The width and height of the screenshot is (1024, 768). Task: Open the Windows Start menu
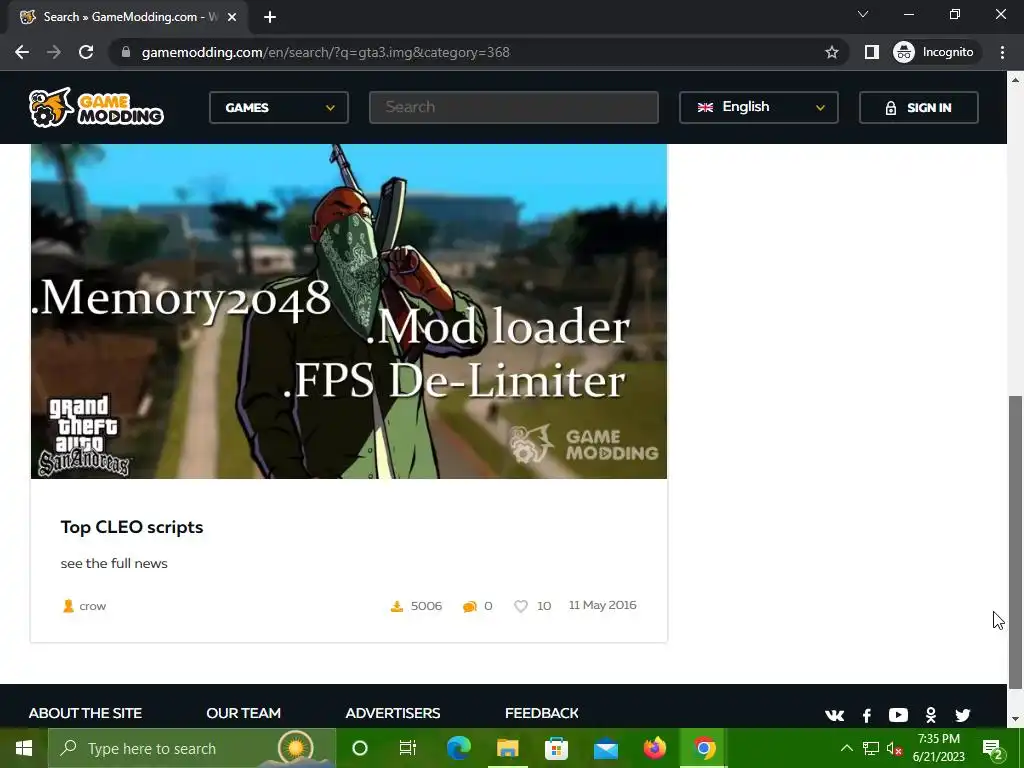pyautogui.click(x=24, y=748)
